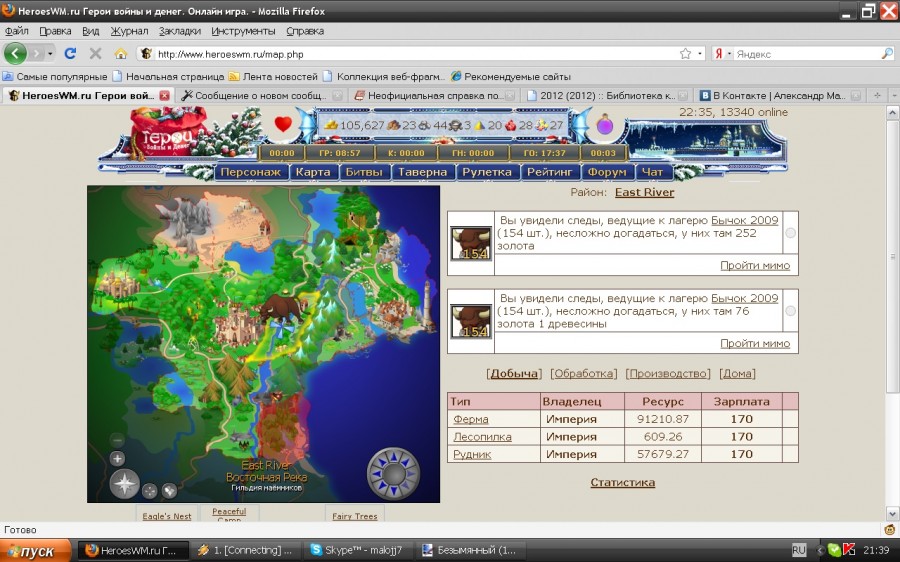Click the Firefox home button
Image resolution: width=900 pixels, height=562 pixels.
[x=121, y=54]
